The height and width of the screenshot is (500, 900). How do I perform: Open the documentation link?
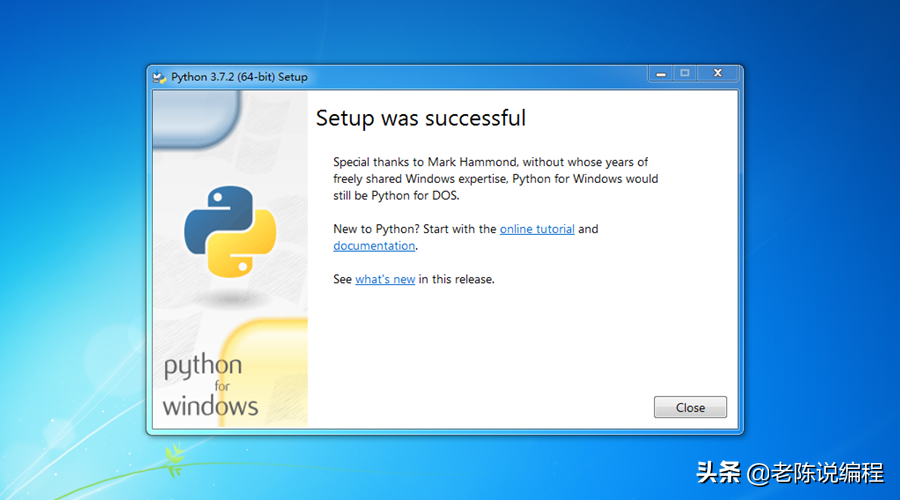point(374,246)
